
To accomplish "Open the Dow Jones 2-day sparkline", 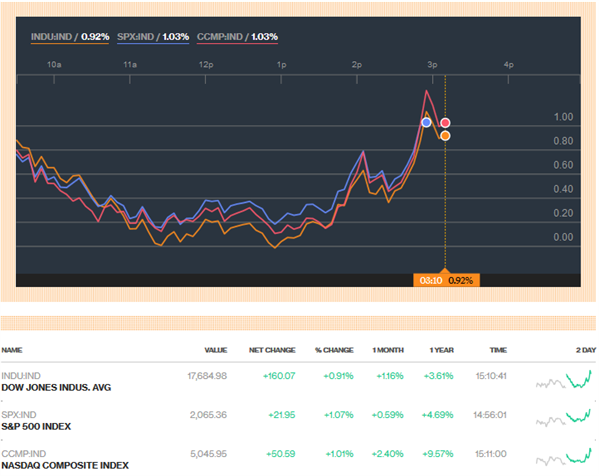I will point(564,380).
